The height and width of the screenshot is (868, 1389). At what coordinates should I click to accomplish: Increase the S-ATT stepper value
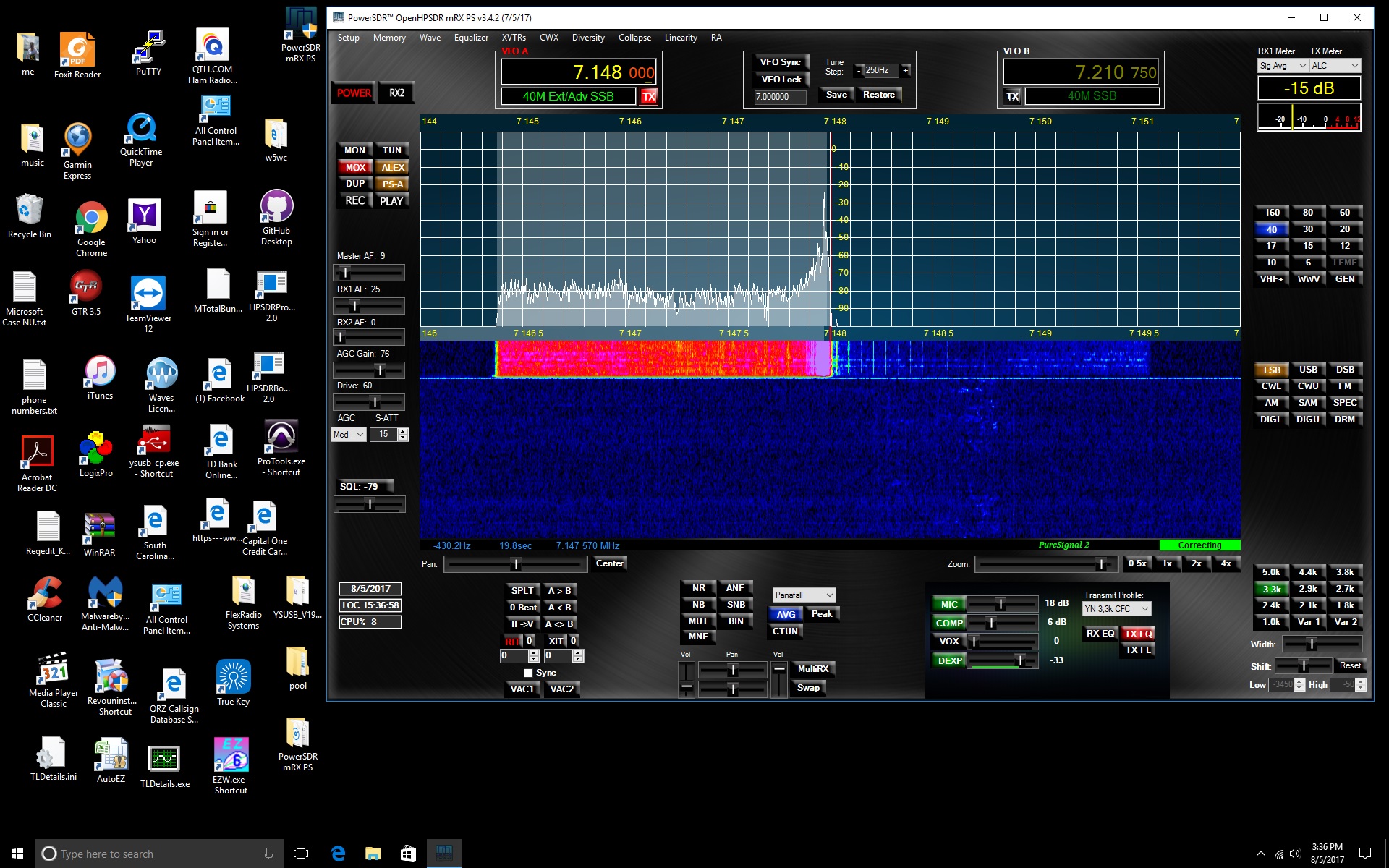click(x=403, y=431)
